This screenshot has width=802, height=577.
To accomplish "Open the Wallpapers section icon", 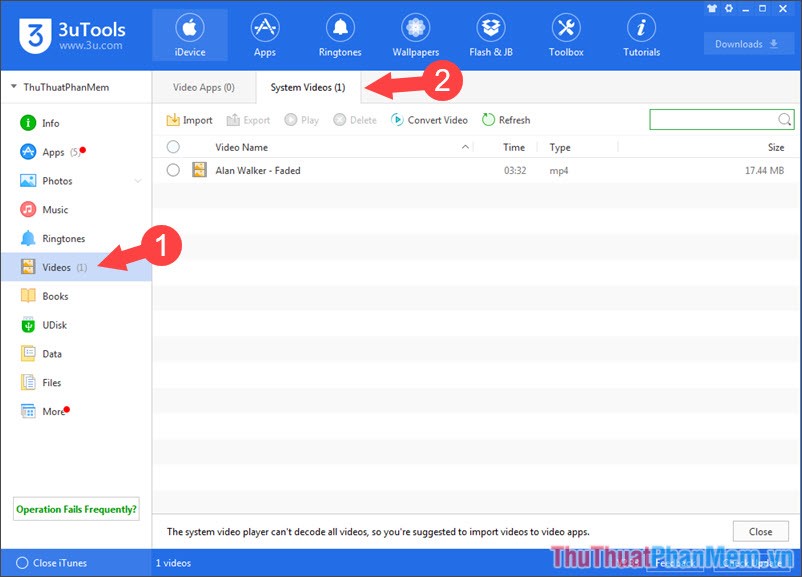I will (x=415, y=28).
